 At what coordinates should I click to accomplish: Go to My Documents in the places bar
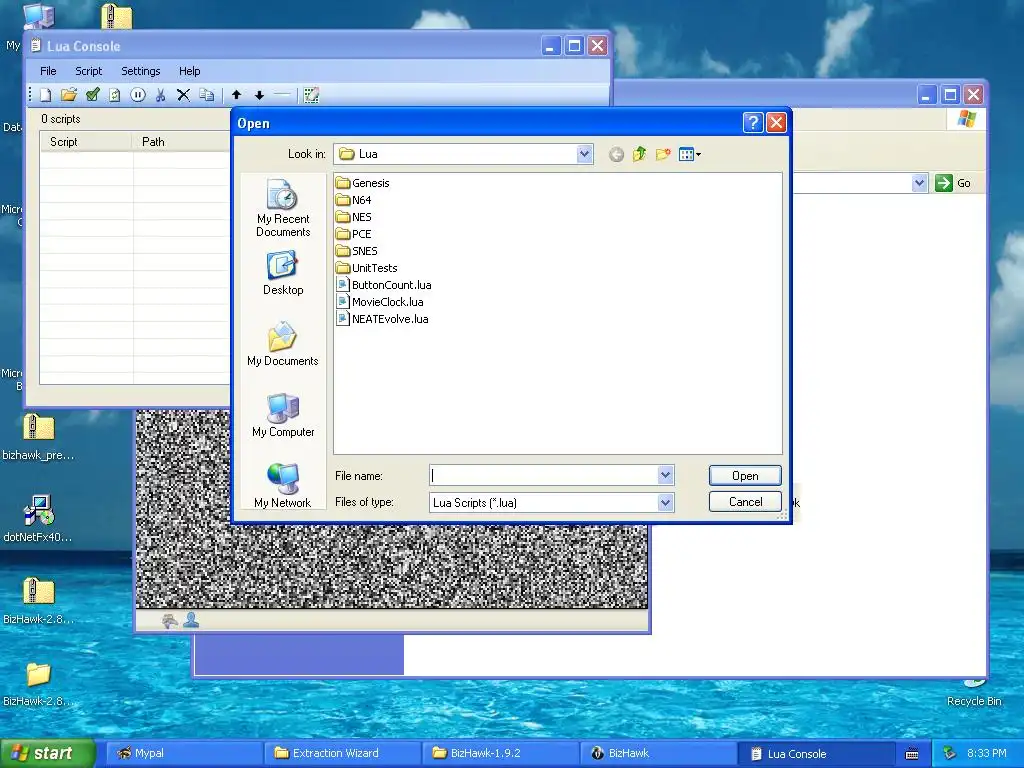click(283, 344)
